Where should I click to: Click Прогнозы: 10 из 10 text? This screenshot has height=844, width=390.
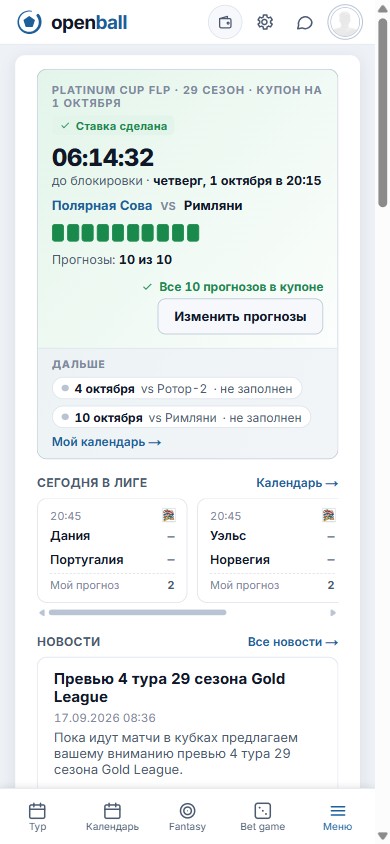pyautogui.click(x=112, y=260)
